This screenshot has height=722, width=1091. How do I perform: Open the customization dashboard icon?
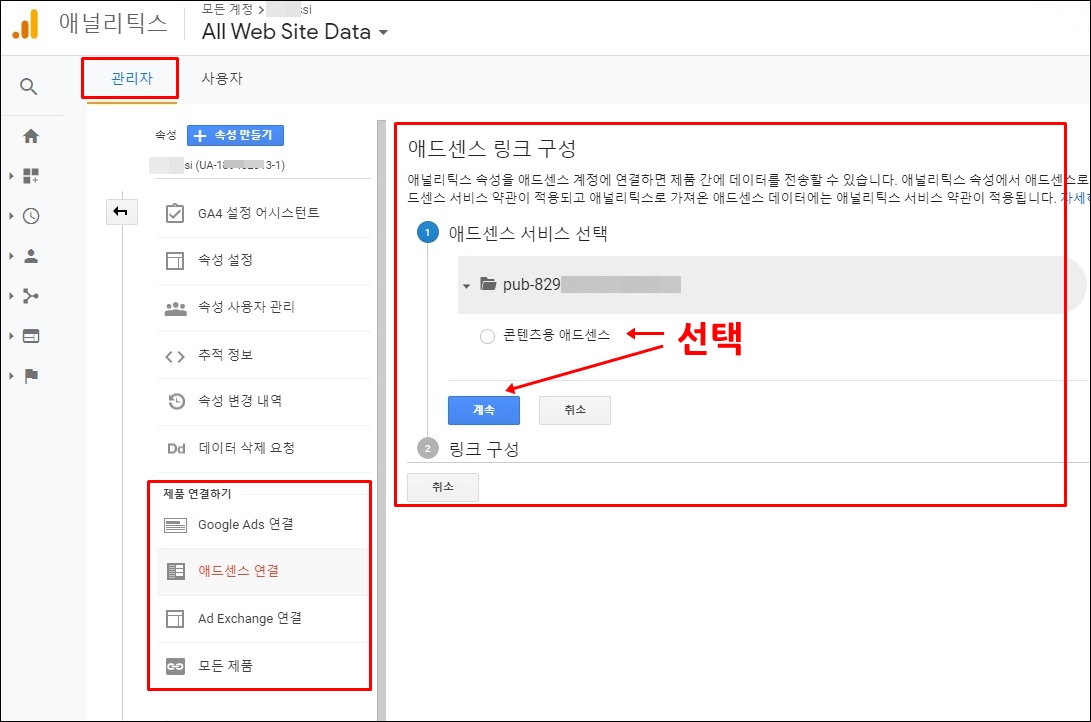[x=31, y=176]
